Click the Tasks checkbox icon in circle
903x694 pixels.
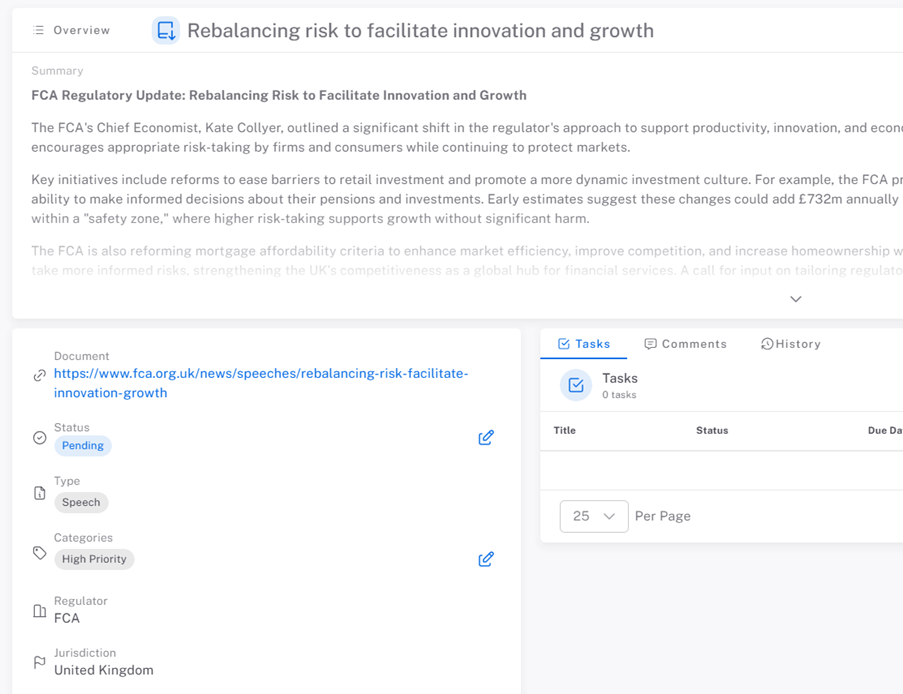coord(576,385)
